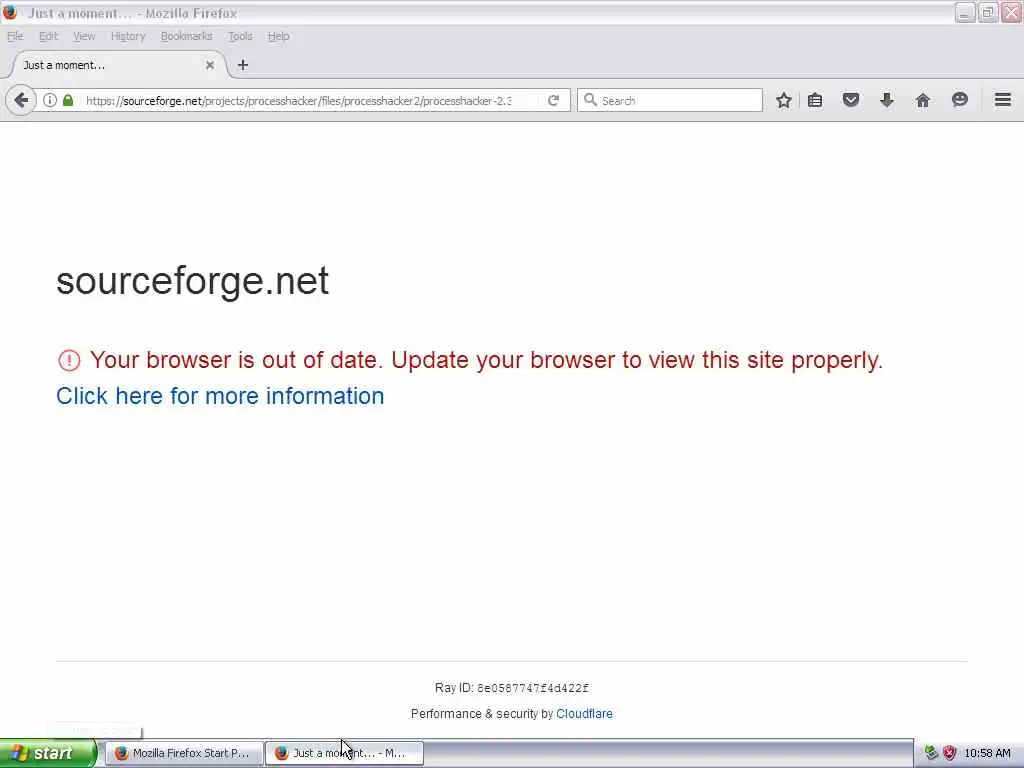Viewport: 1024px width, 768px height.
Task: Click the magnifier icon in search box
Action: click(590, 100)
